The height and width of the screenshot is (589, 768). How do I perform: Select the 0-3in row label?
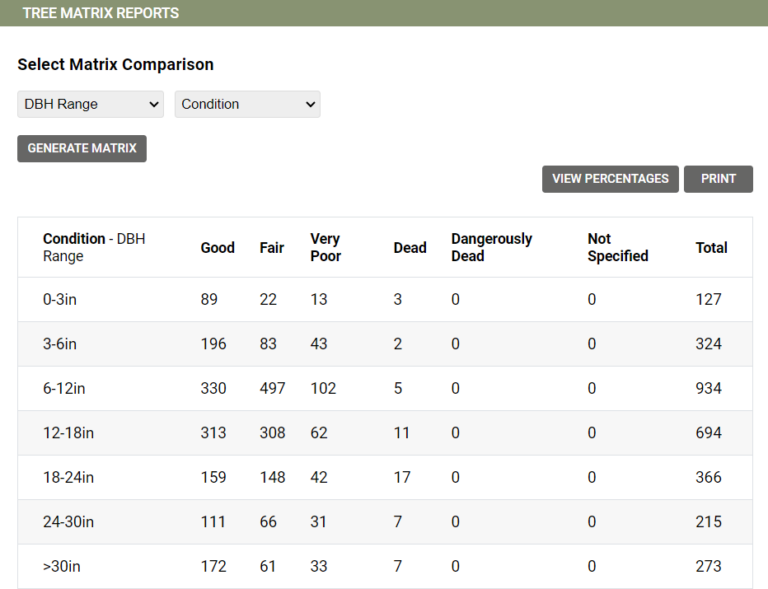click(x=61, y=299)
